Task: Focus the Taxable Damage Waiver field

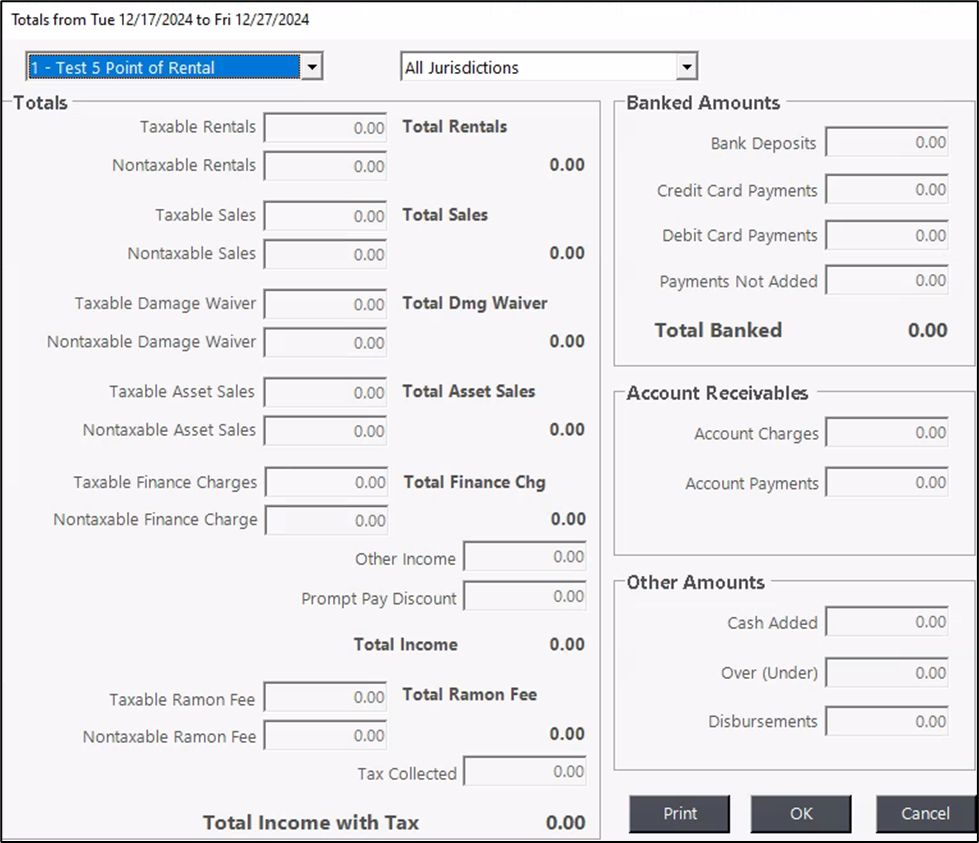Action: 326,304
